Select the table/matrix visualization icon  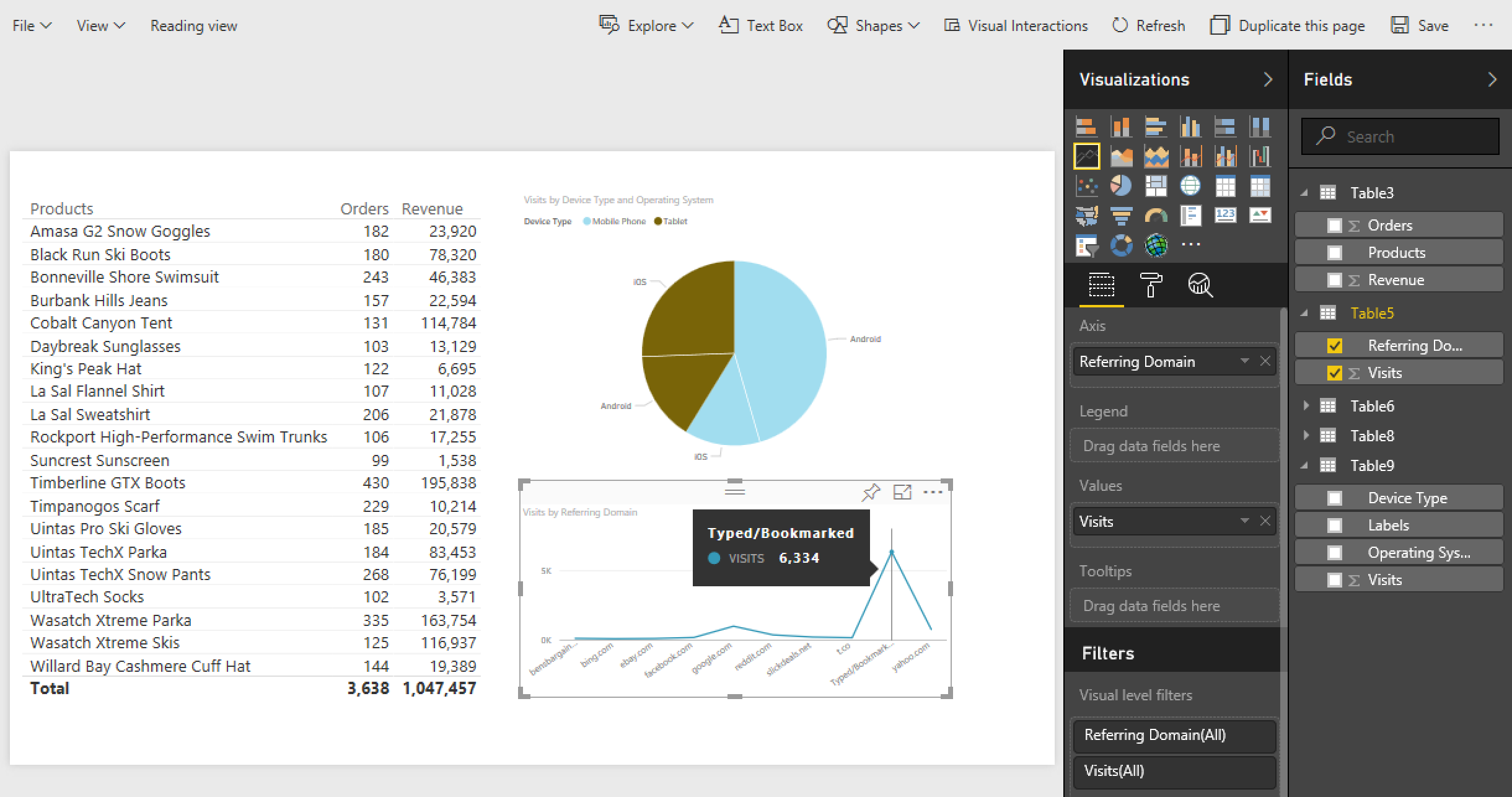(x=1225, y=184)
